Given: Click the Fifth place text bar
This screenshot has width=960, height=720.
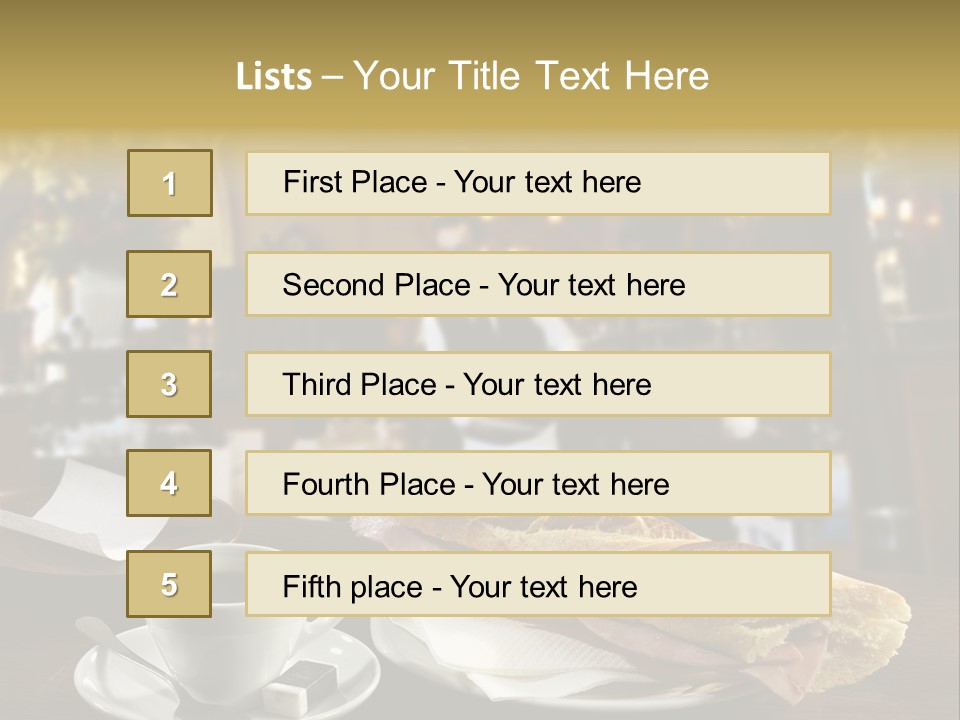Looking at the screenshot, I should point(538,583).
